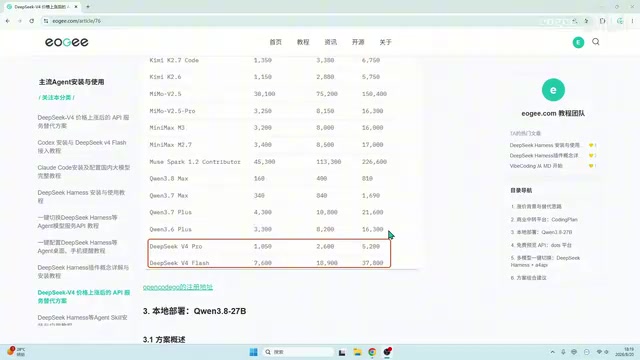640x360 pixels.
Task: Open 一键配置DeepSeek Harness article
Action: (78, 247)
